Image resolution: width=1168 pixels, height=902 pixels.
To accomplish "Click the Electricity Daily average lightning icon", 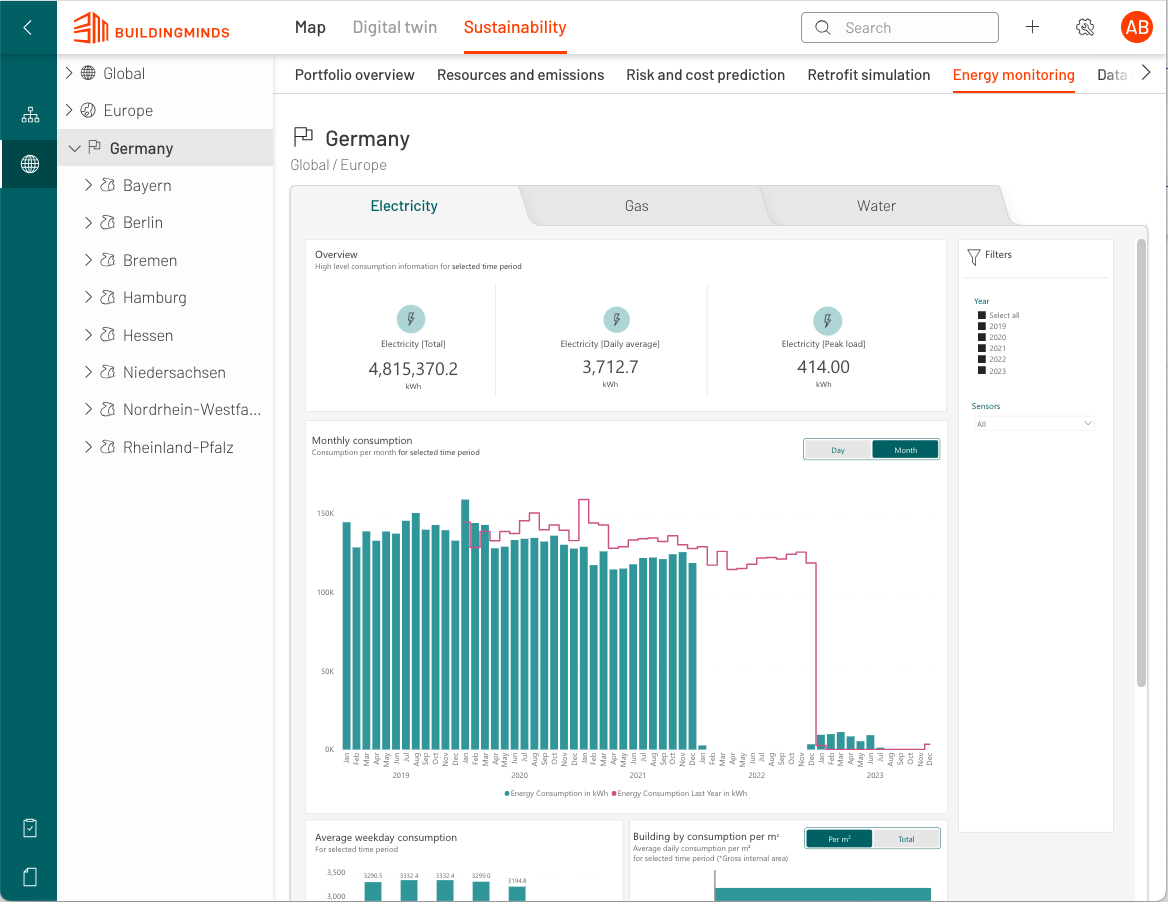I will coord(617,320).
